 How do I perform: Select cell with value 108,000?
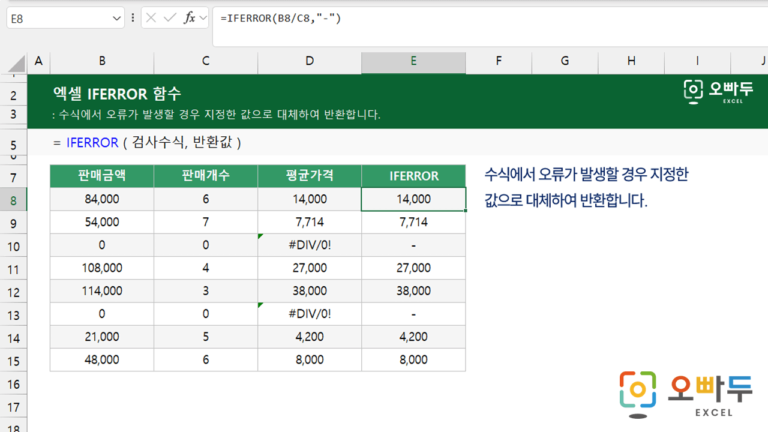click(x=102, y=268)
